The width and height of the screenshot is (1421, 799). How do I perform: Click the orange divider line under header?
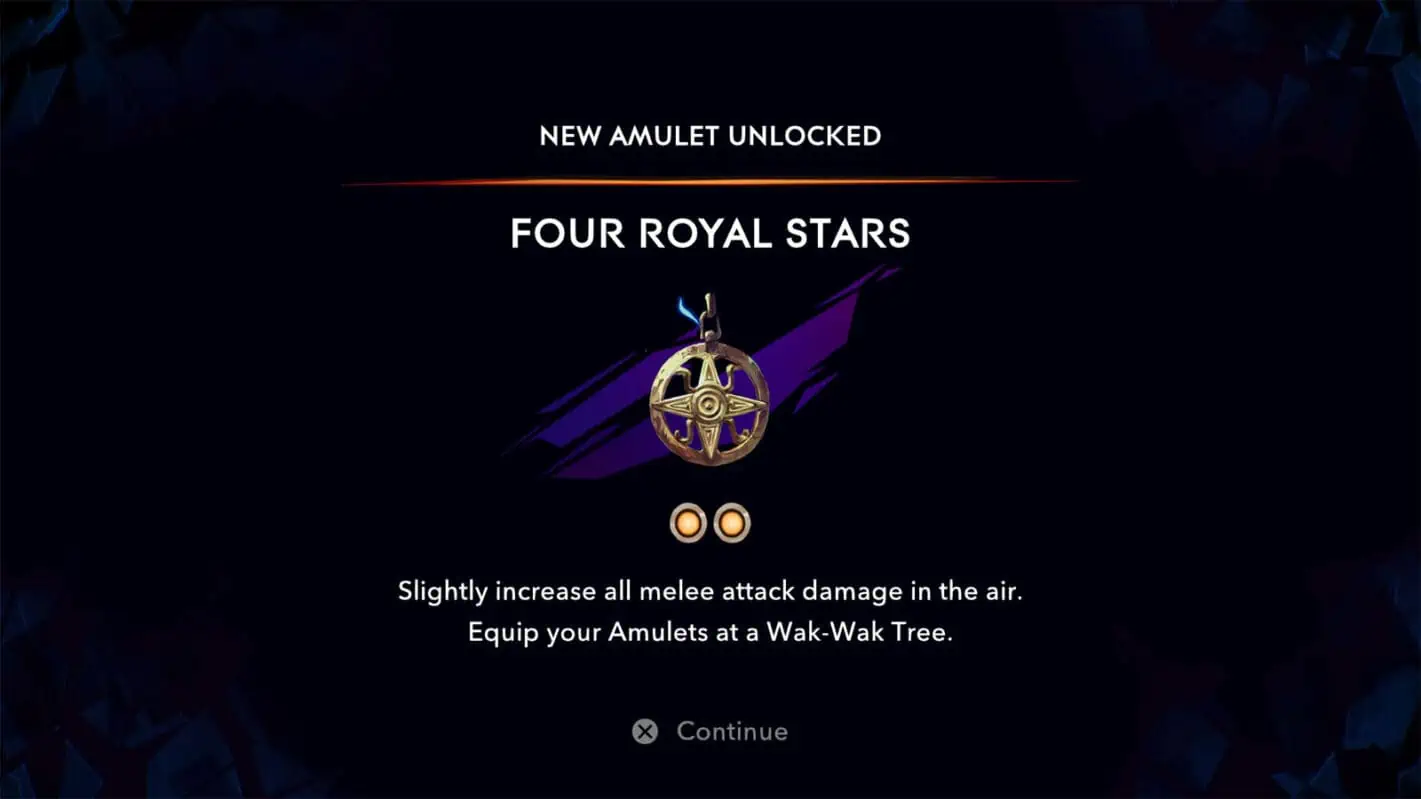coord(708,182)
